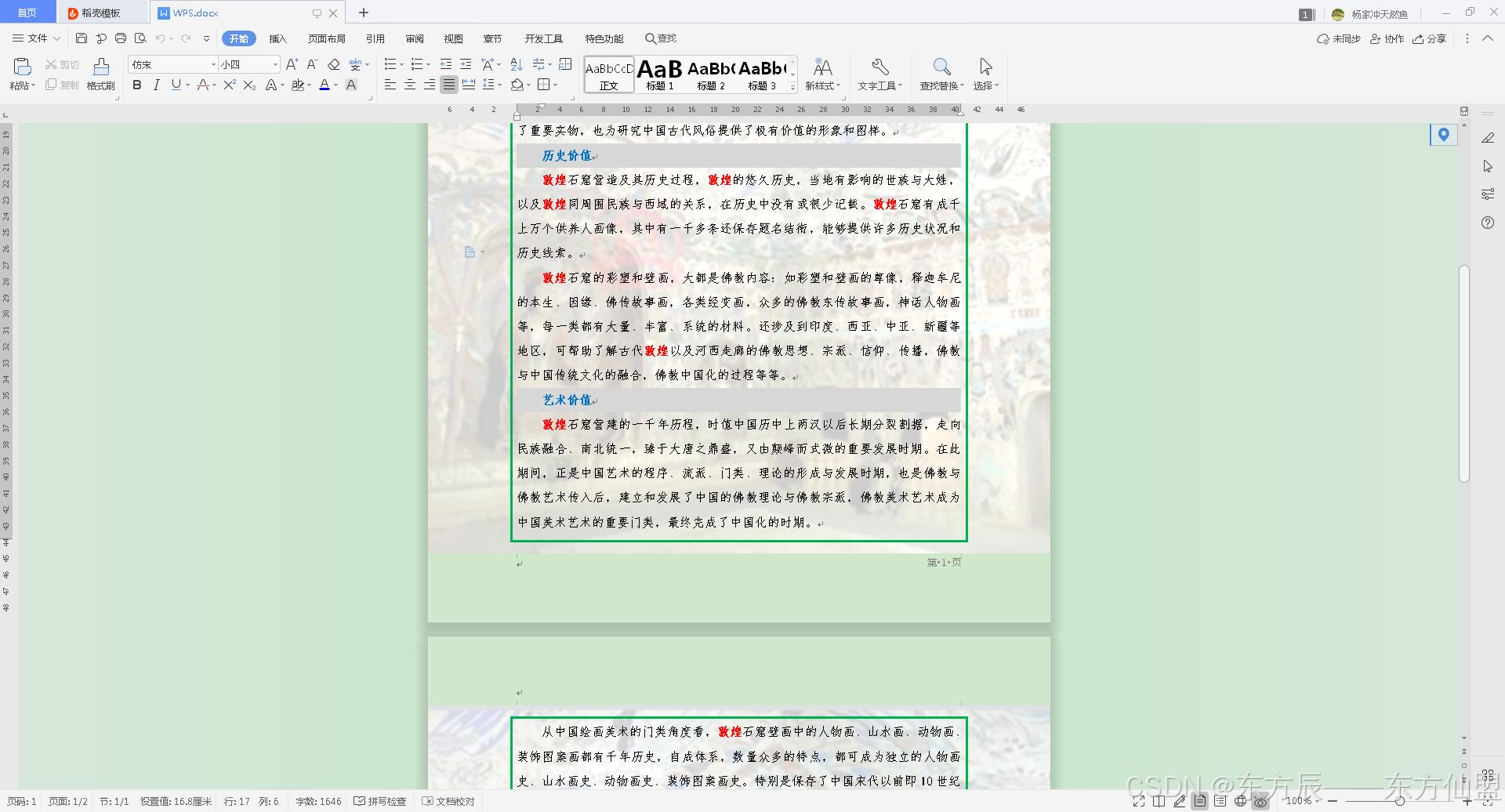This screenshot has height=812, width=1505.
Task: Toggle Bold formatting
Action: (137, 85)
